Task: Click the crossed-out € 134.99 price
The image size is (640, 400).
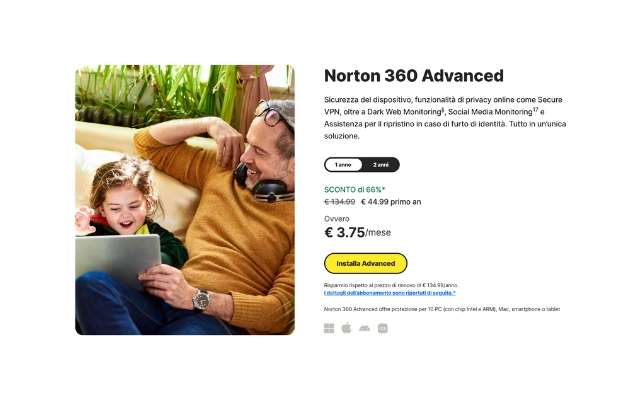Action: point(340,202)
